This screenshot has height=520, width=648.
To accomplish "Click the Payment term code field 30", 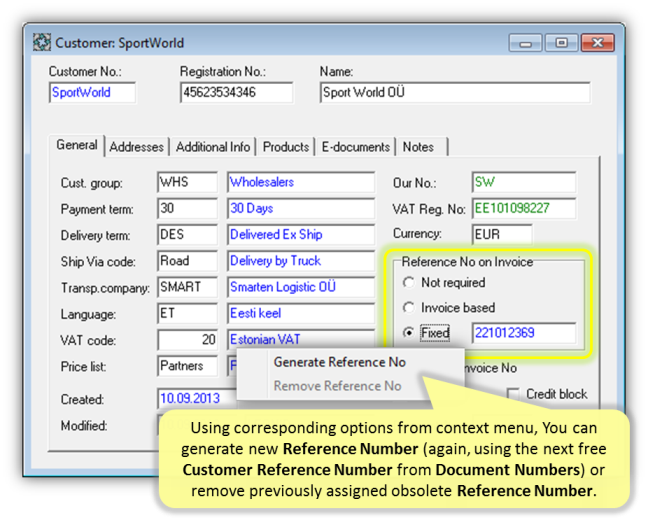I will (x=187, y=208).
